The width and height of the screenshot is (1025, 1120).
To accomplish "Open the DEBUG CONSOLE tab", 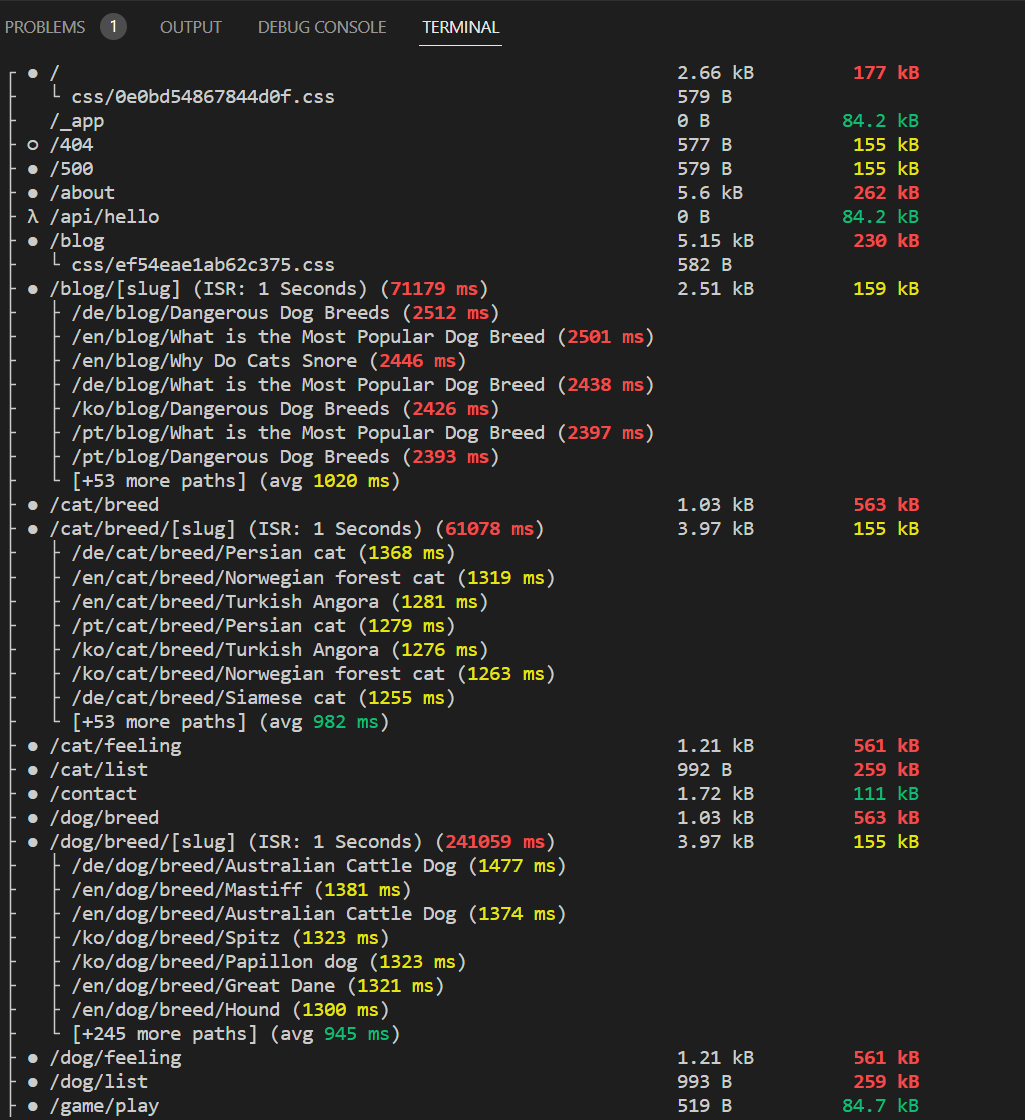I will tap(322, 27).
